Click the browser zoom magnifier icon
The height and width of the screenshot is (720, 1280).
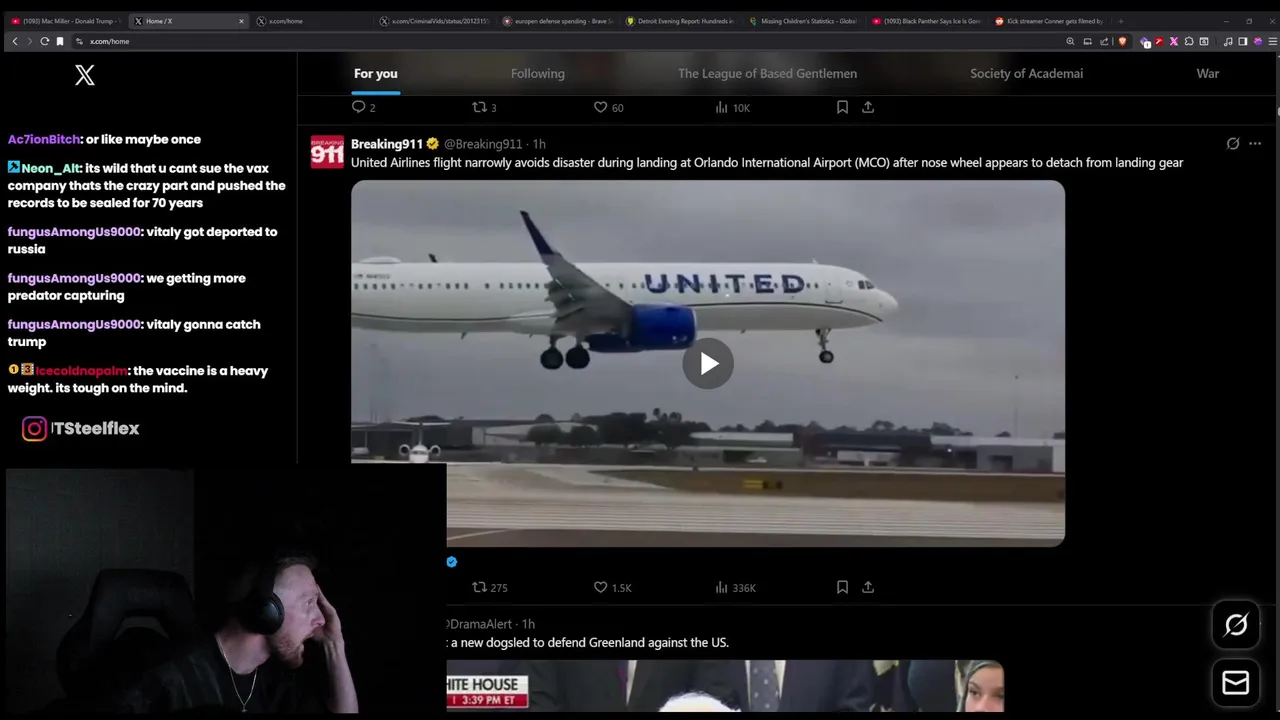coord(1070,41)
